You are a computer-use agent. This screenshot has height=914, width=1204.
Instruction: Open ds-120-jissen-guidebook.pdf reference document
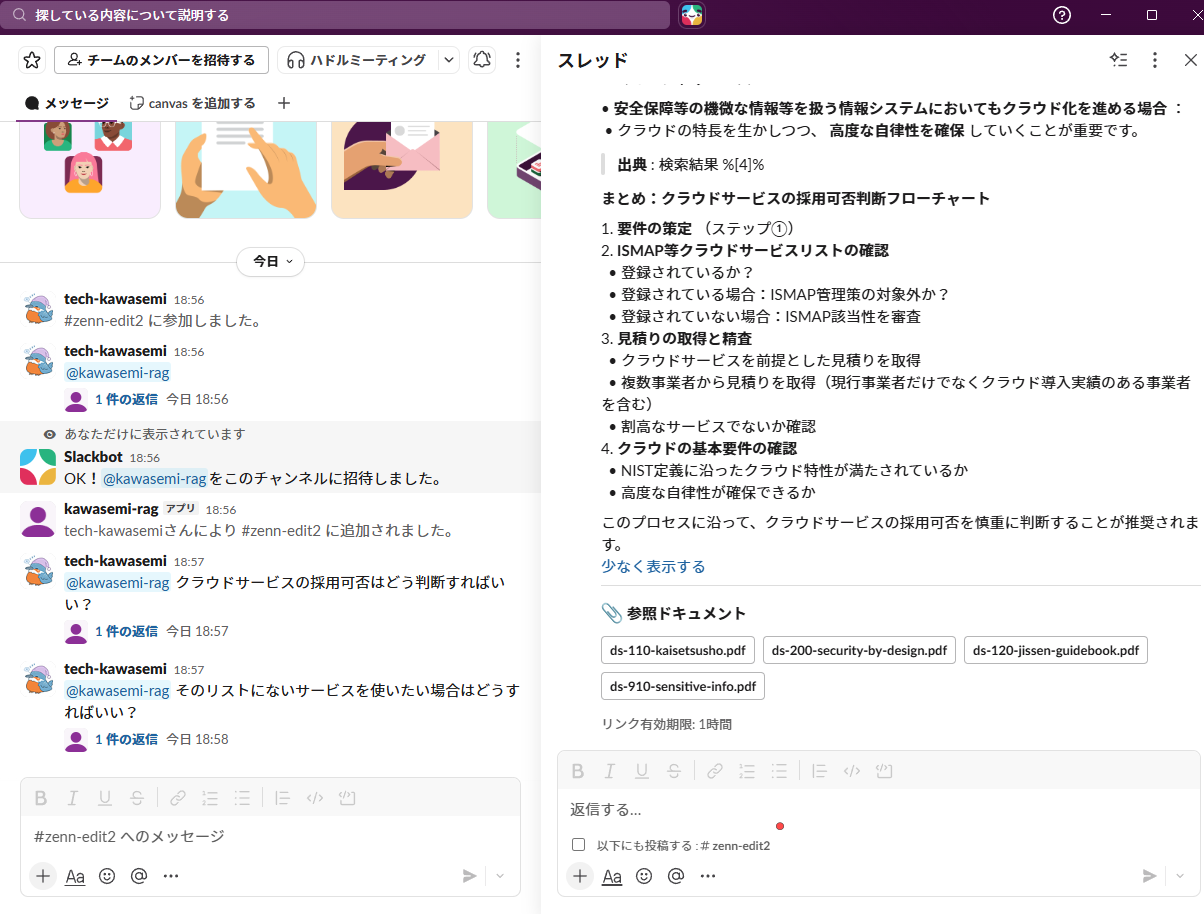point(1056,650)
